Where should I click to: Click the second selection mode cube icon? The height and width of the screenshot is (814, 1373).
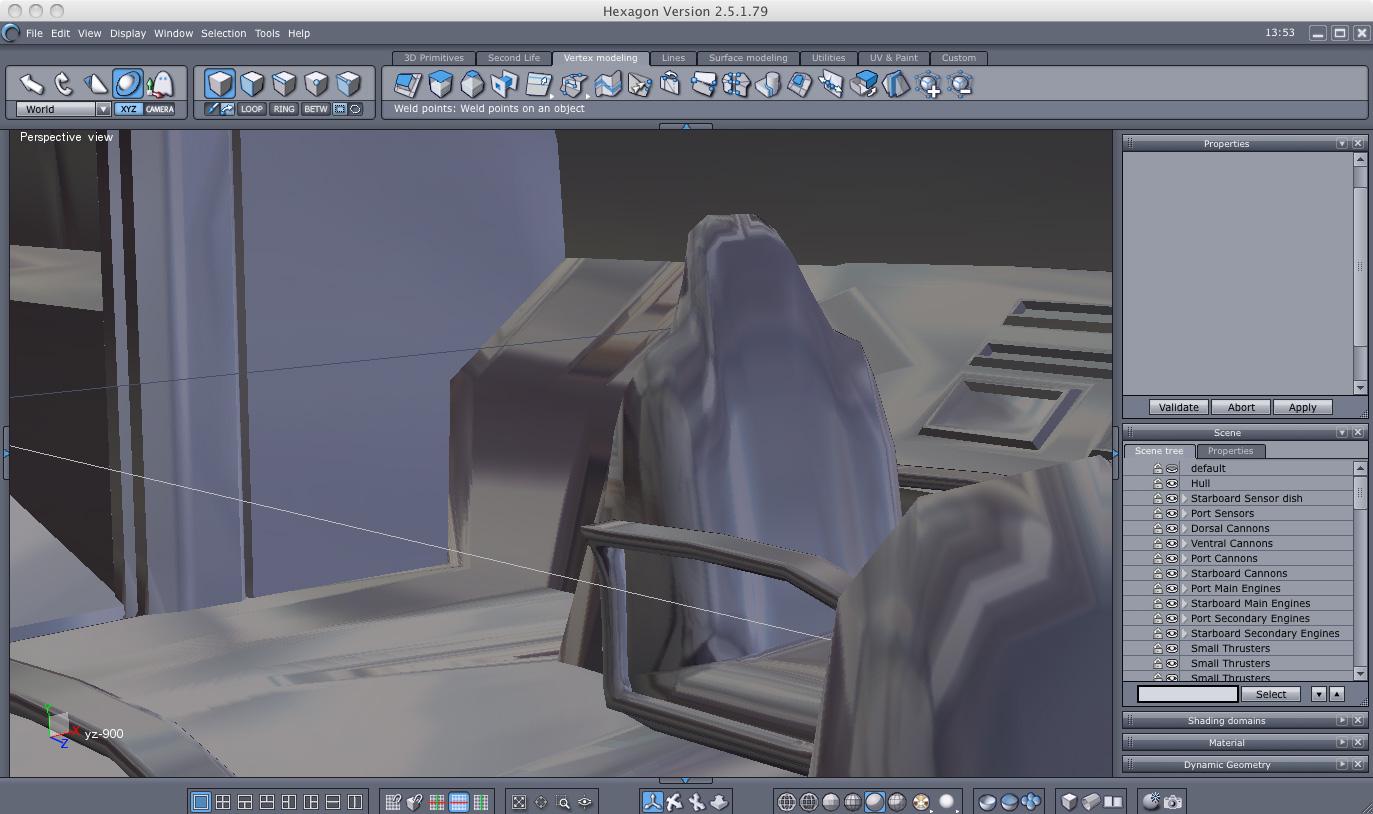point(252,83)
